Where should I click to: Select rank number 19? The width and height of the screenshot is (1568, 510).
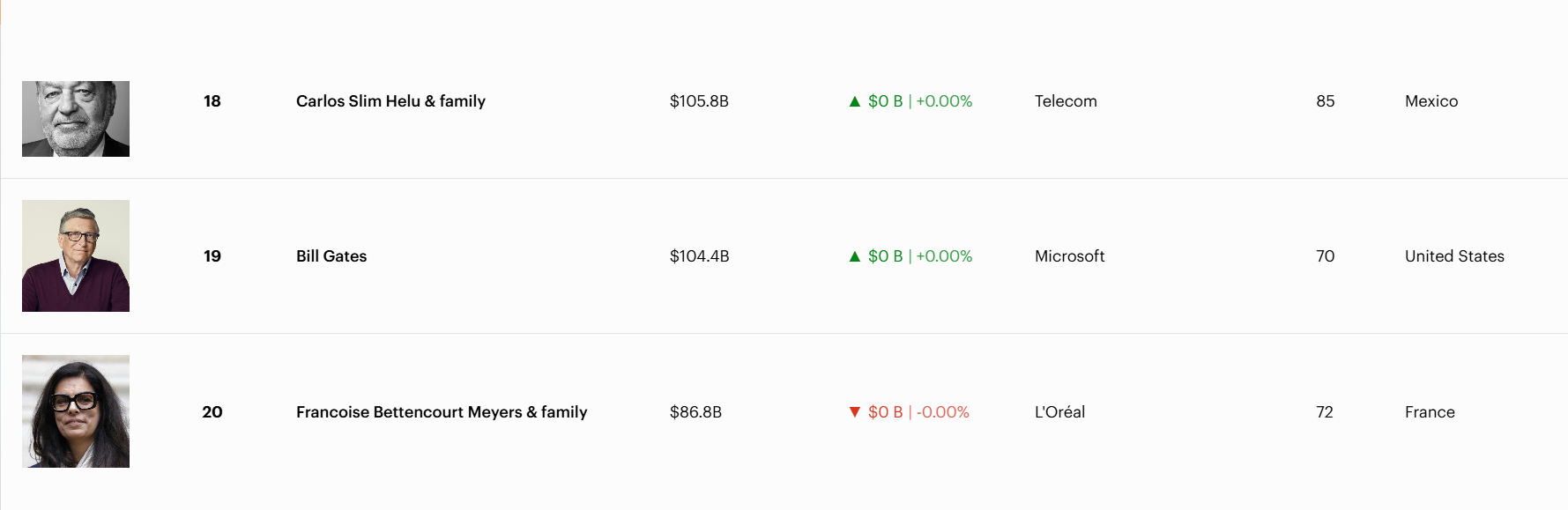click(x=212, y=256)
